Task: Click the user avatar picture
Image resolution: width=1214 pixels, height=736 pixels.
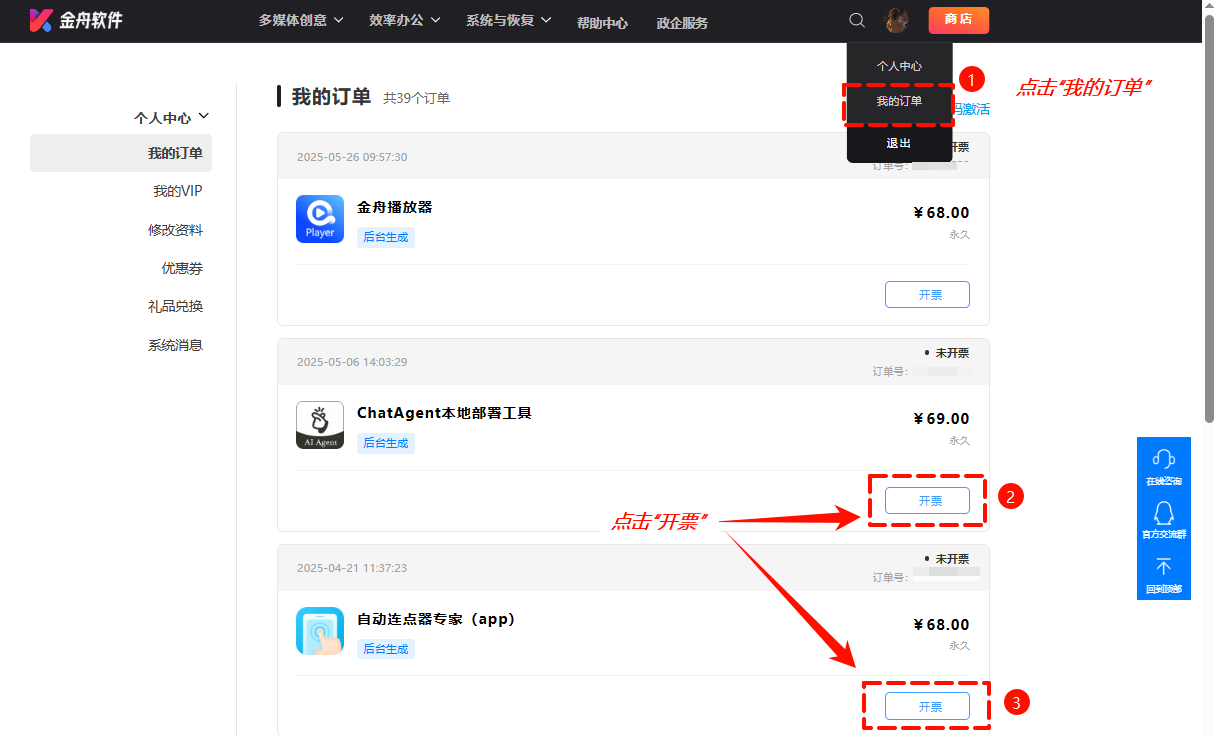Action: point(897,20)
